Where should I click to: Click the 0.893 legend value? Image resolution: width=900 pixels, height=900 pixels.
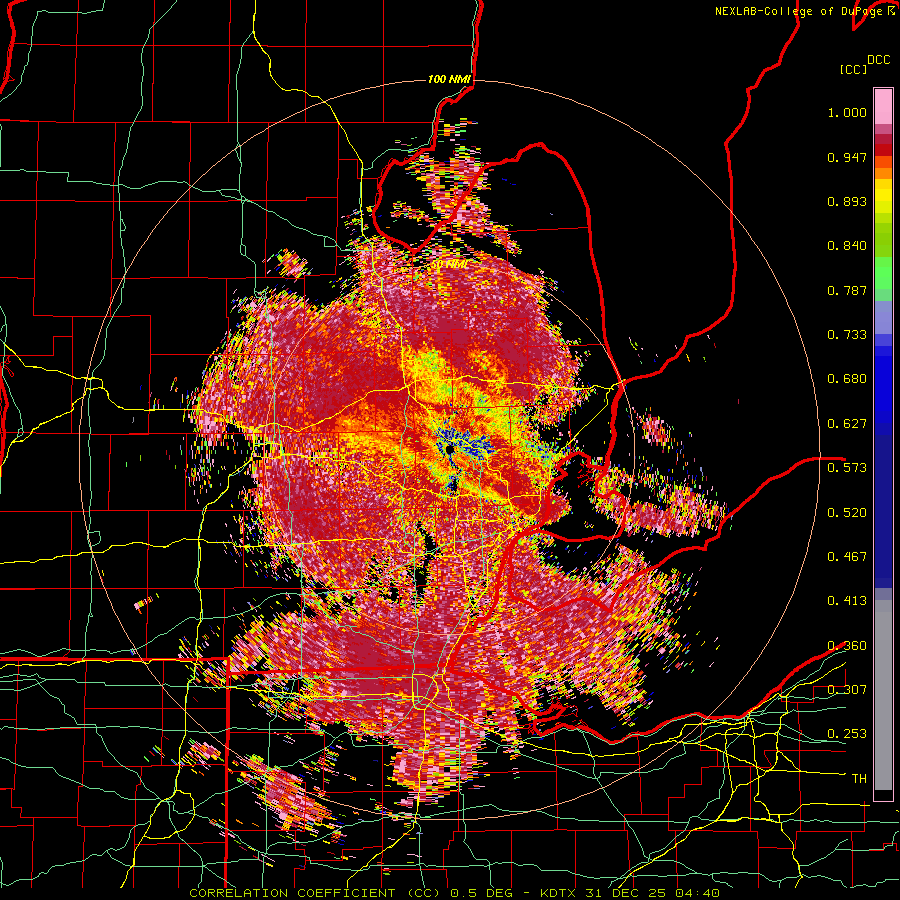(847, 201)
